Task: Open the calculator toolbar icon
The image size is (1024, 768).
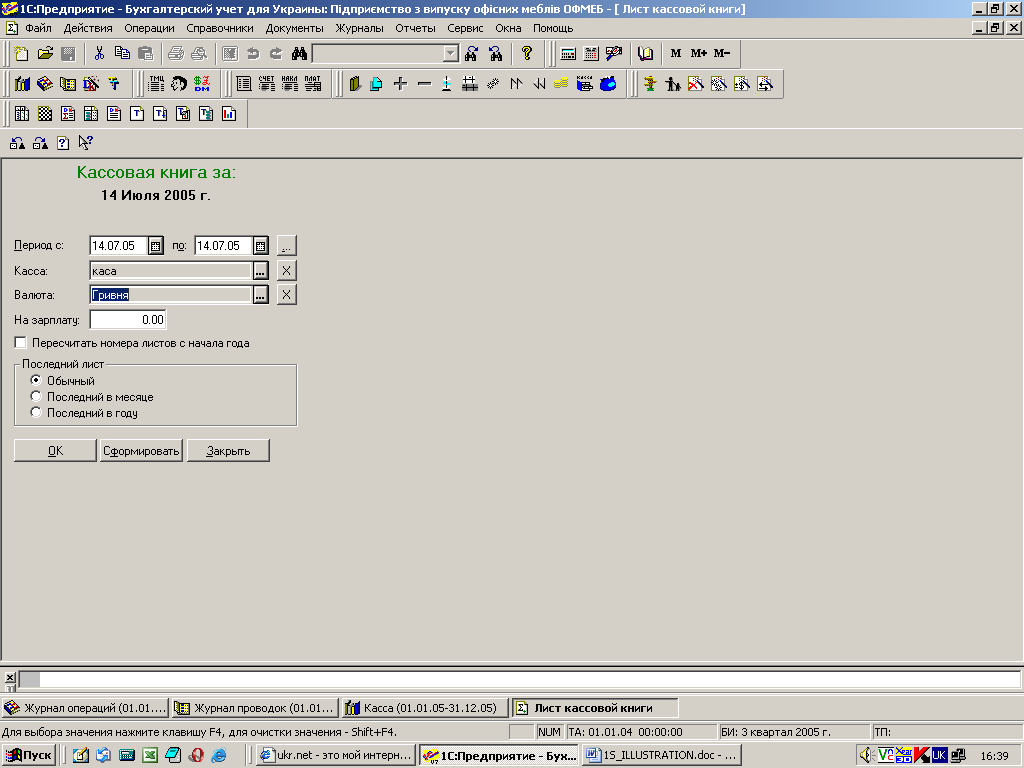Action: (x=568, y=54)
